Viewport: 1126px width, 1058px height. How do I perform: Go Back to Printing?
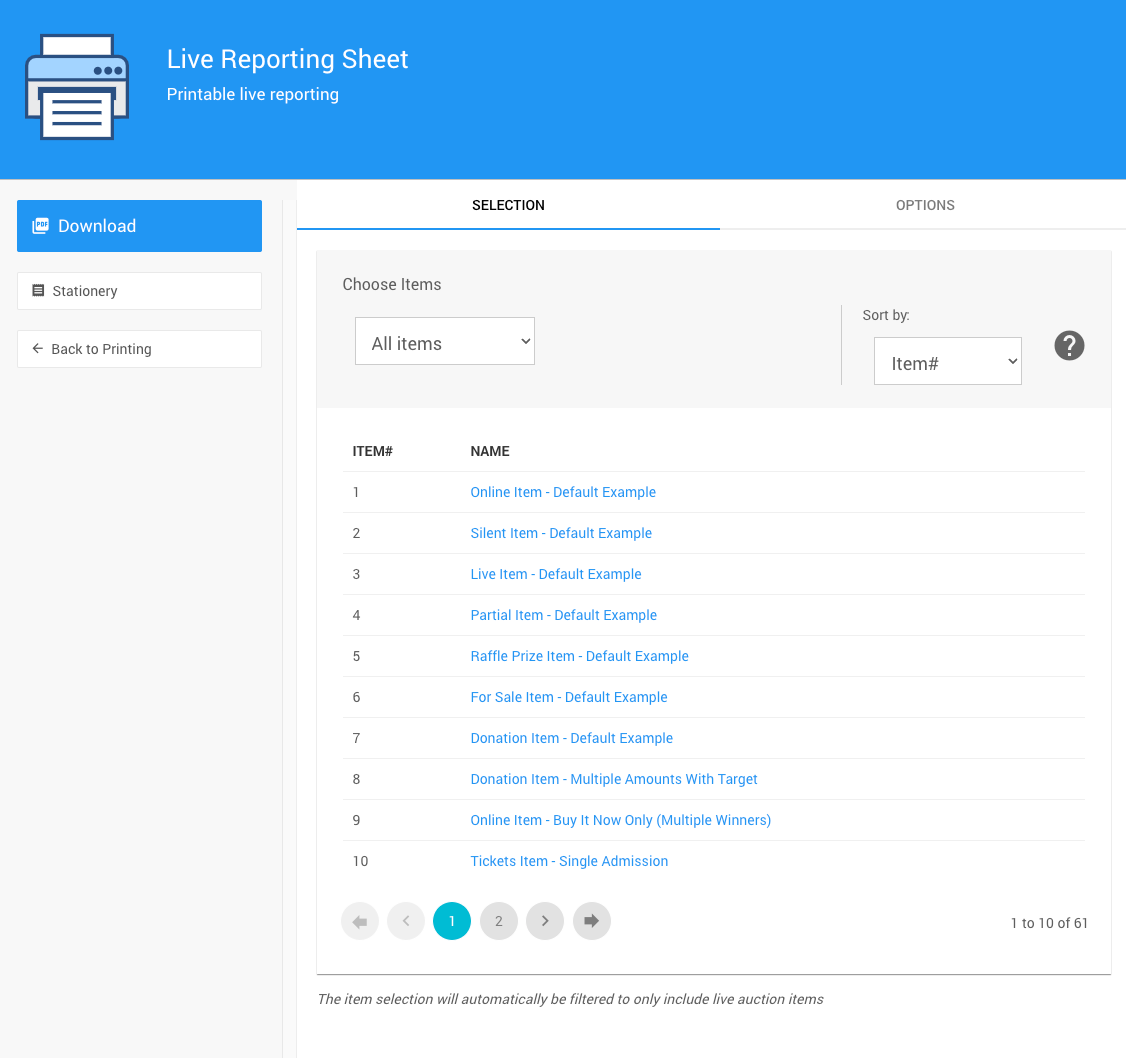pyautogui.click(x=139, y=349)
